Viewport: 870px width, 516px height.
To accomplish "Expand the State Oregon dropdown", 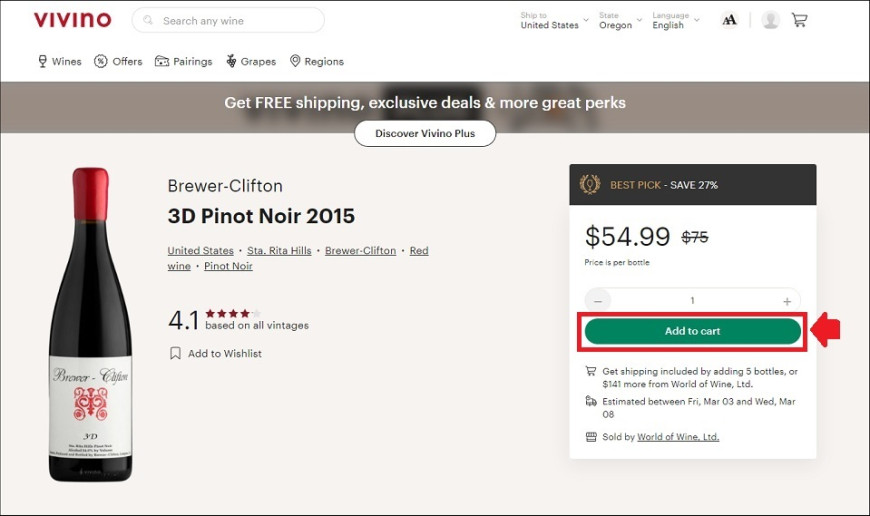I will 620,21.
